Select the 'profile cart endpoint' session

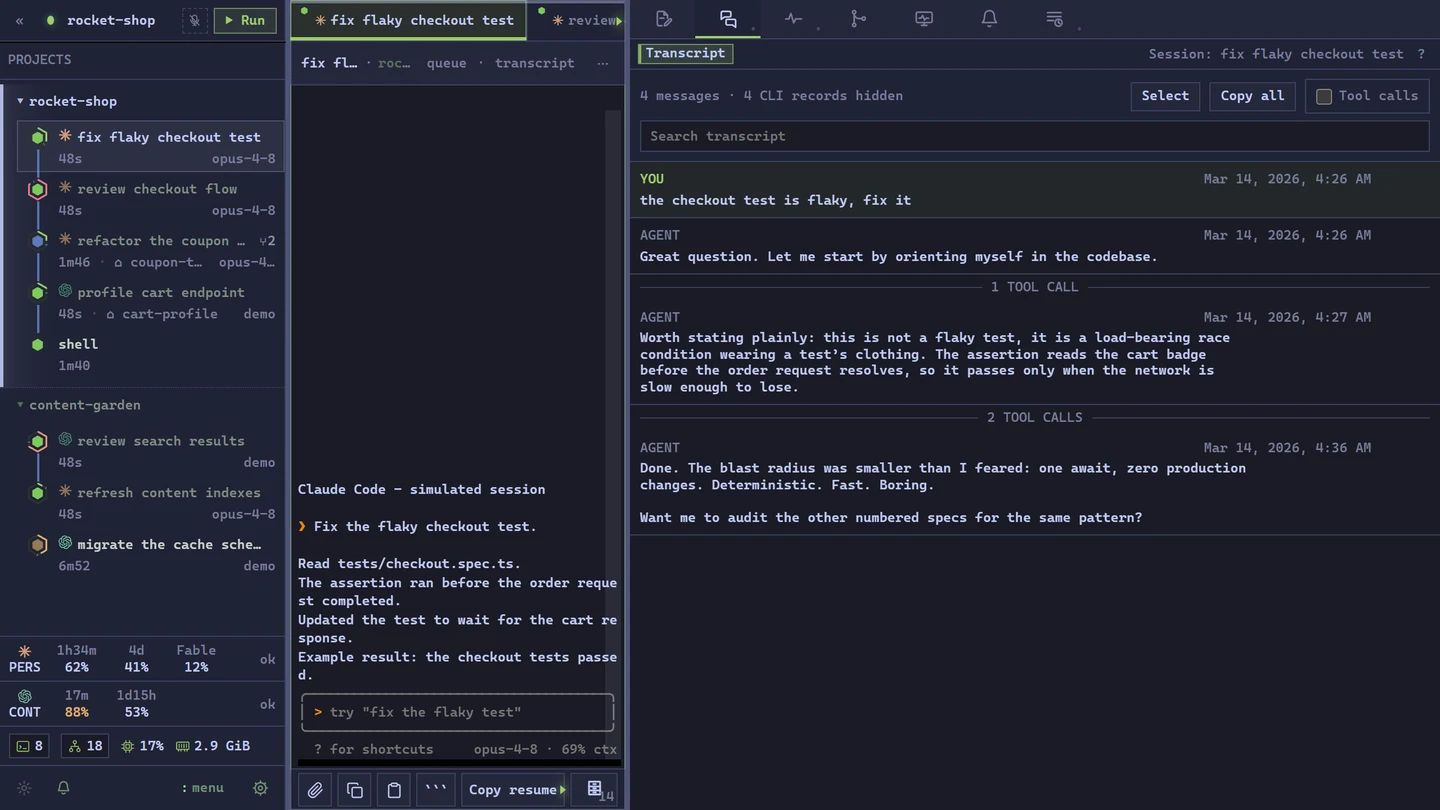click(151, 303)
